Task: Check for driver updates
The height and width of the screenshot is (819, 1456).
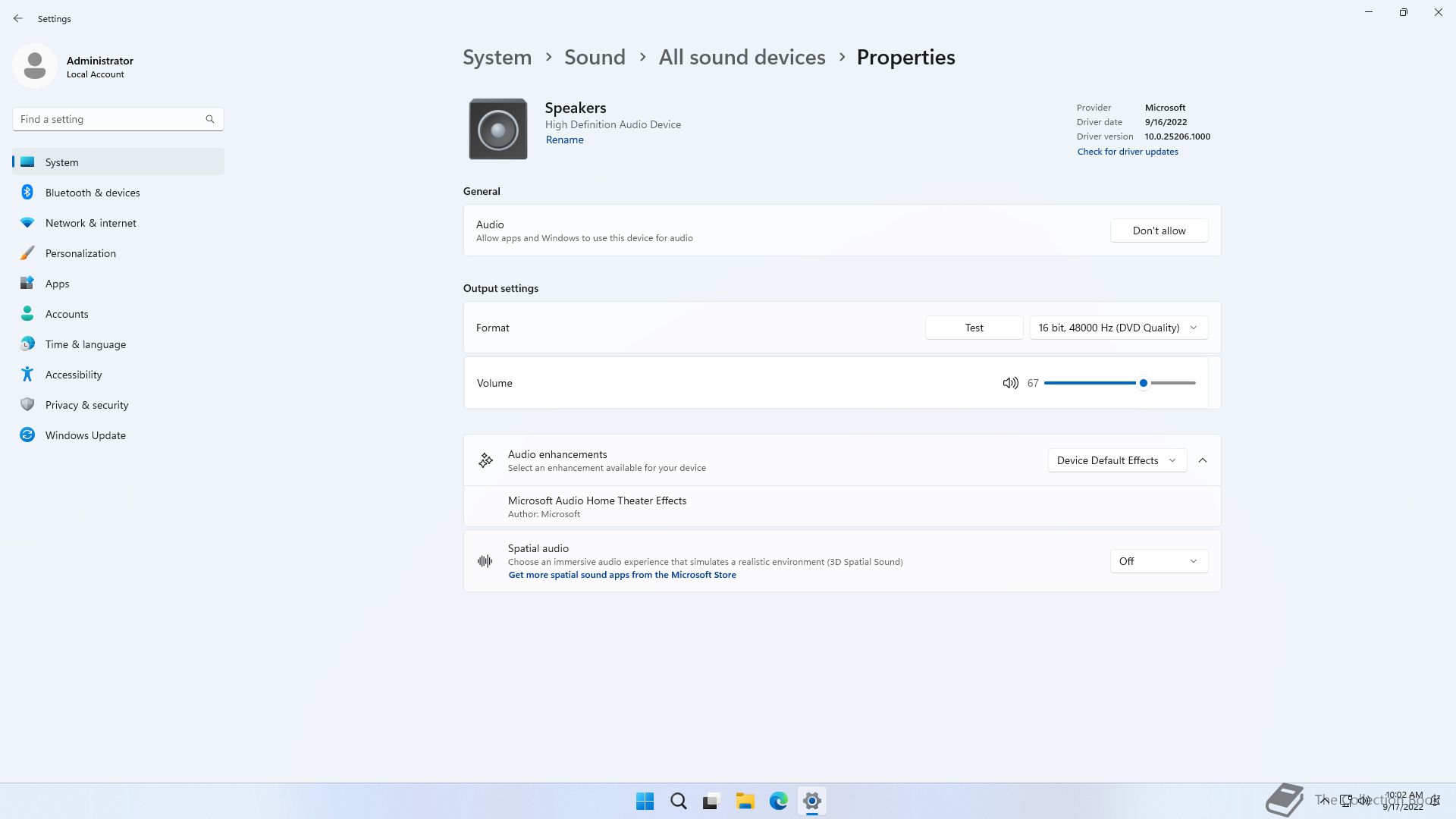Action: 1128,152
